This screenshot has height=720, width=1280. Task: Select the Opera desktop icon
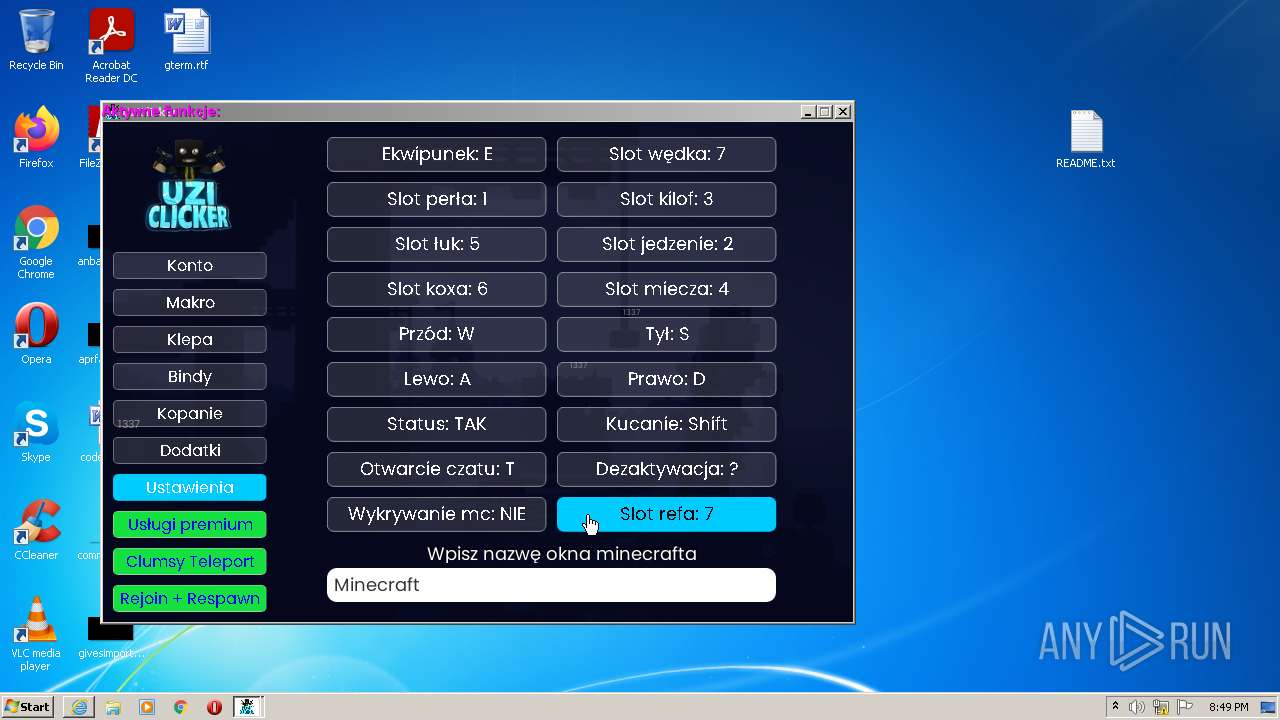tap(36, 334)
